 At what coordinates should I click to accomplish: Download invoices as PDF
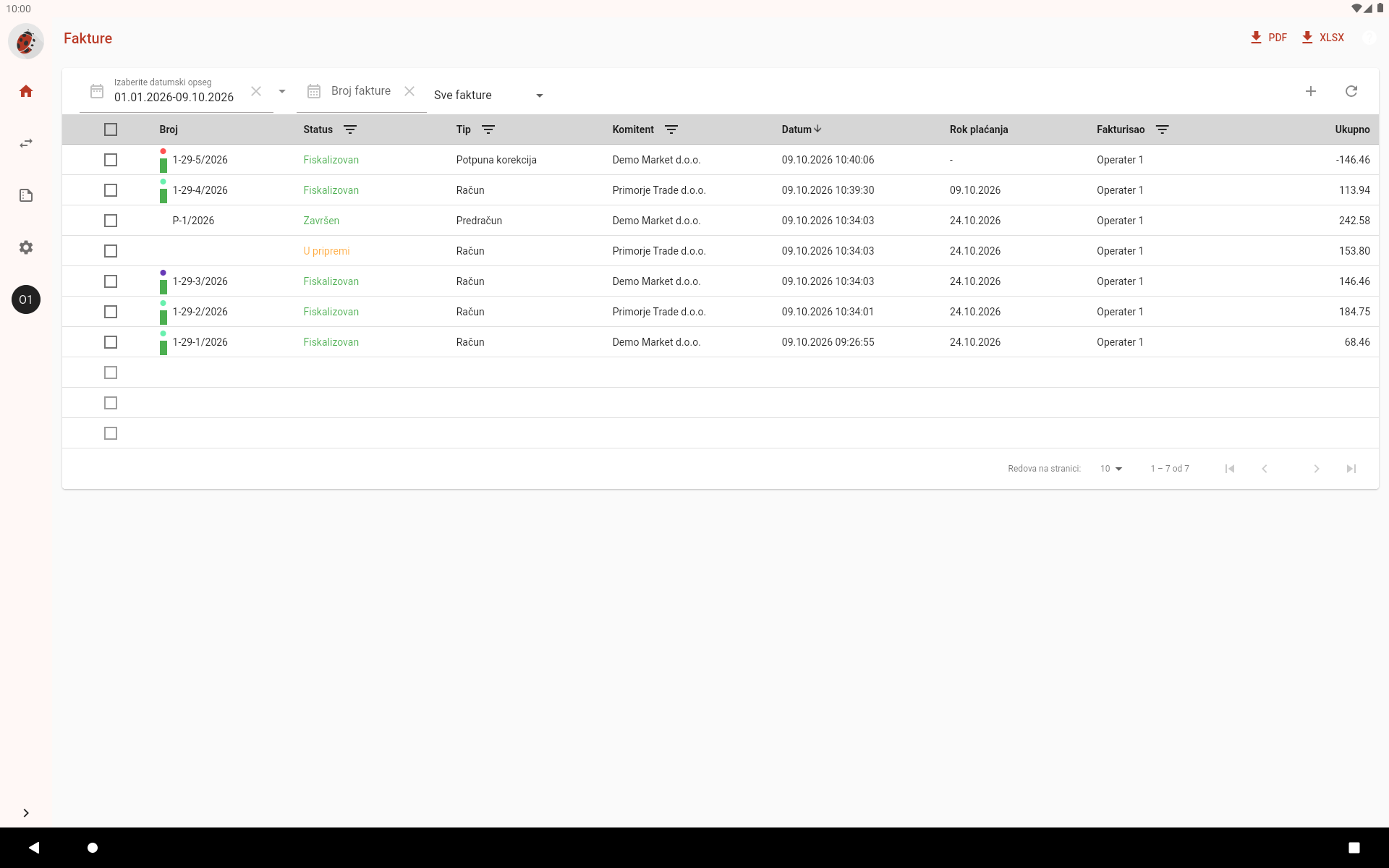pos(1269,38)
